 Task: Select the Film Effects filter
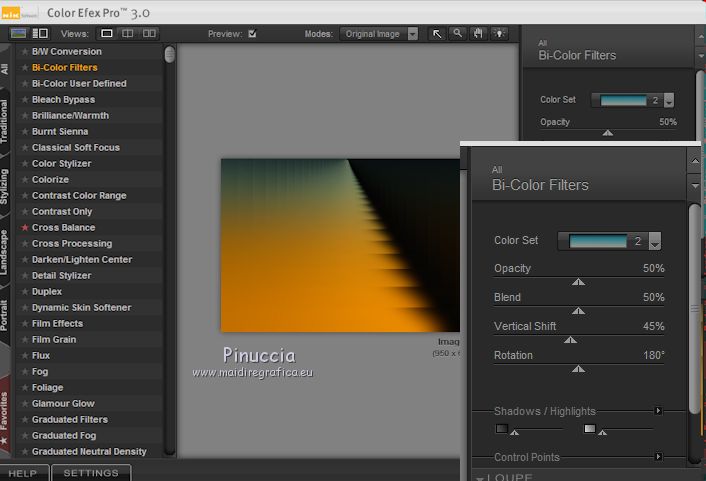tap(57, 323)
